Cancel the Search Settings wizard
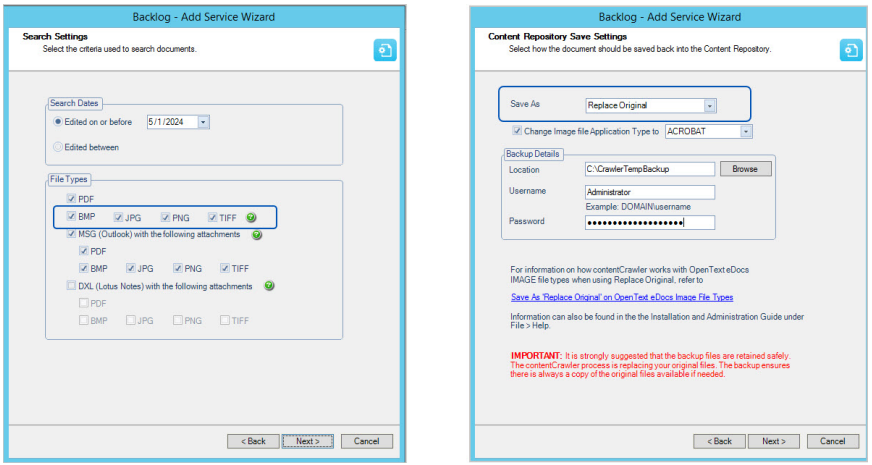This screenshot has height=465, width=872. (366, 441)
